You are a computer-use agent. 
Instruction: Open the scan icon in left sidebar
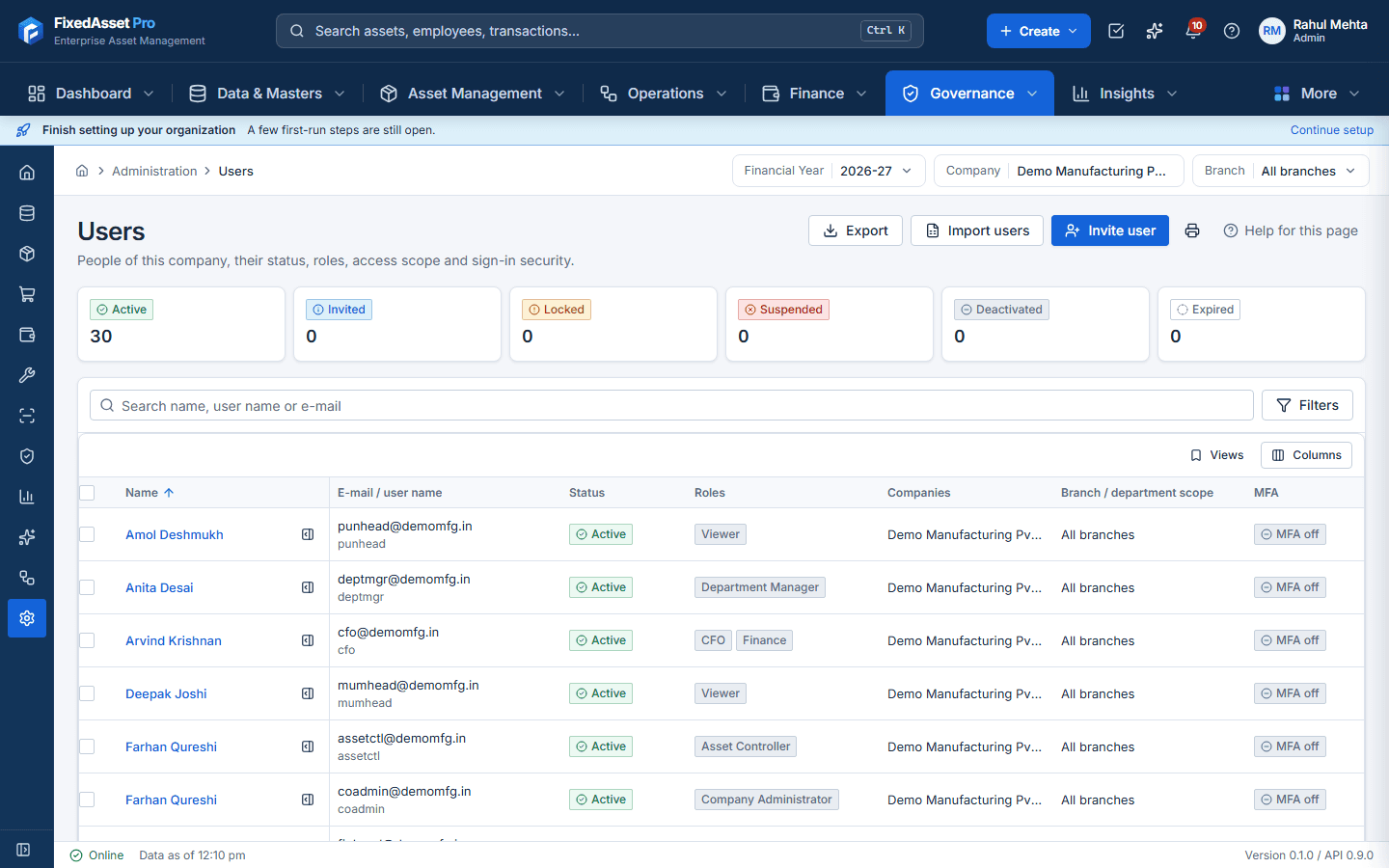click(x=27, y=416)
